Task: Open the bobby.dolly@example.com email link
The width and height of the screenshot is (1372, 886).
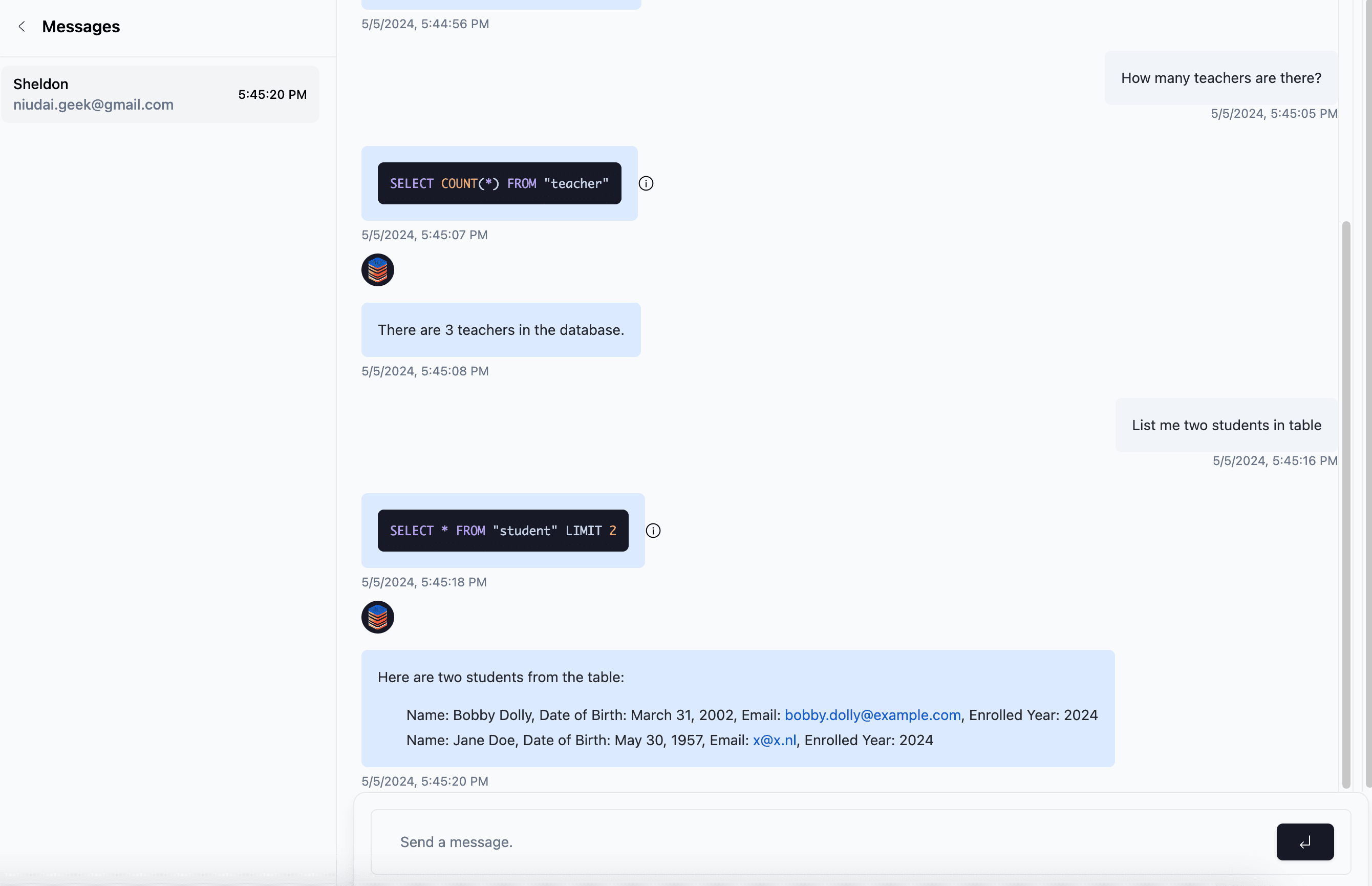Action: pos(872,715)
